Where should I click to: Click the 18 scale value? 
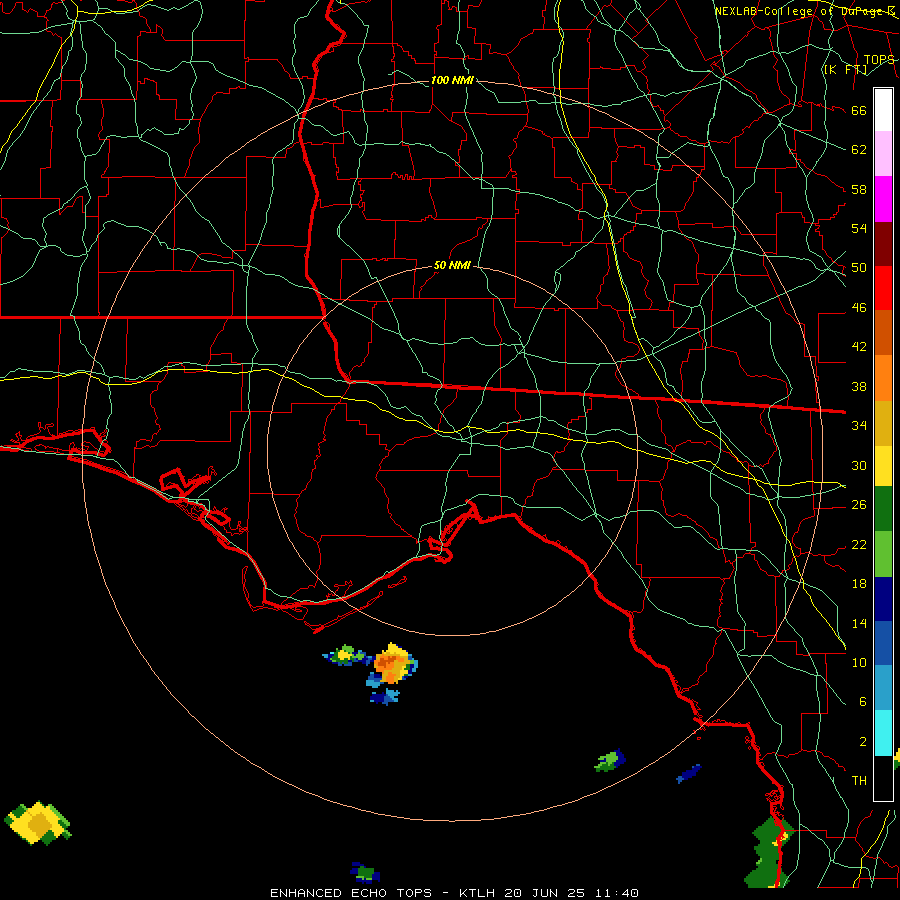click(x=859, y=584)
